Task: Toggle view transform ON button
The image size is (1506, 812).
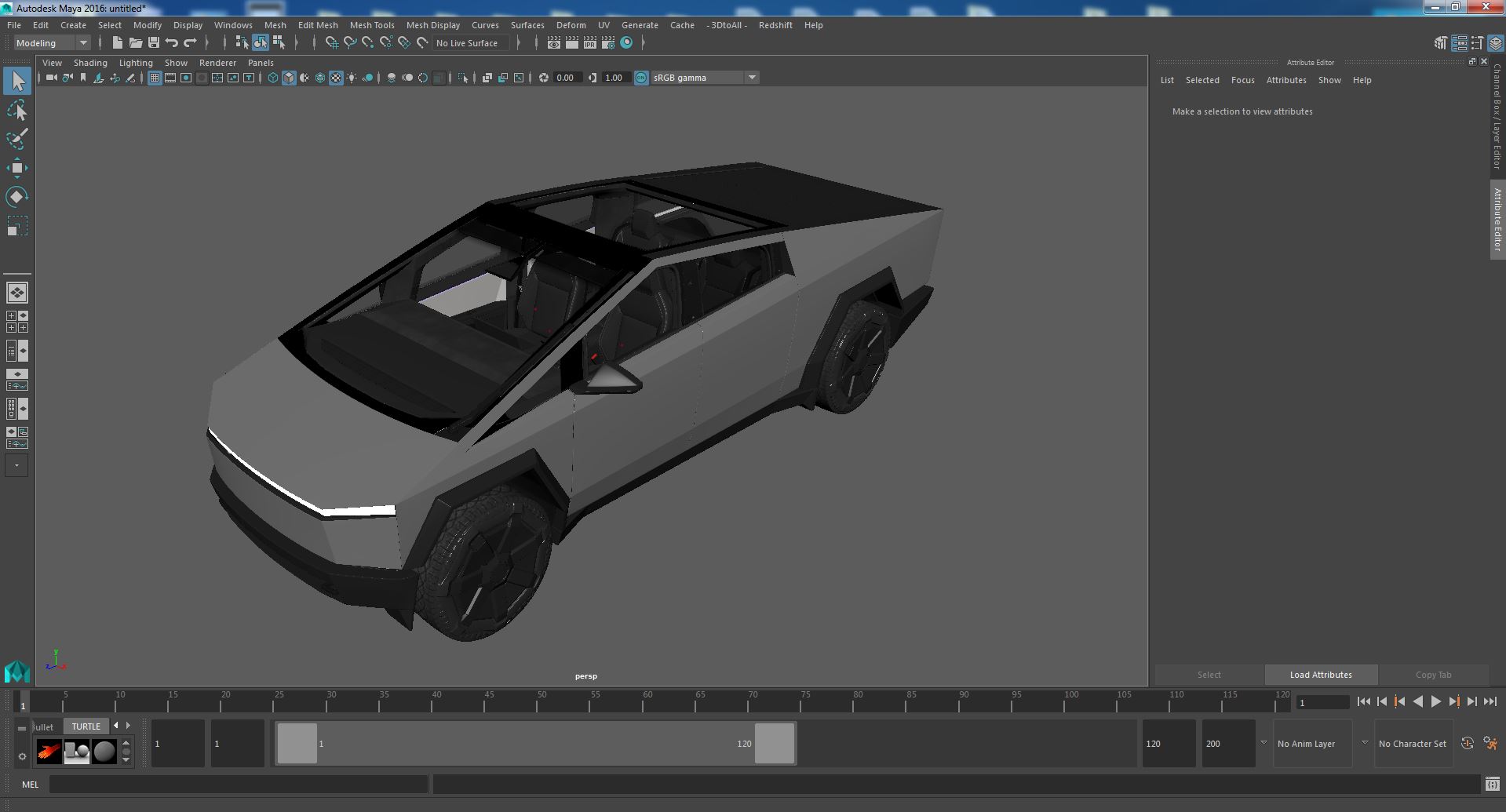Action: [641, 78]
